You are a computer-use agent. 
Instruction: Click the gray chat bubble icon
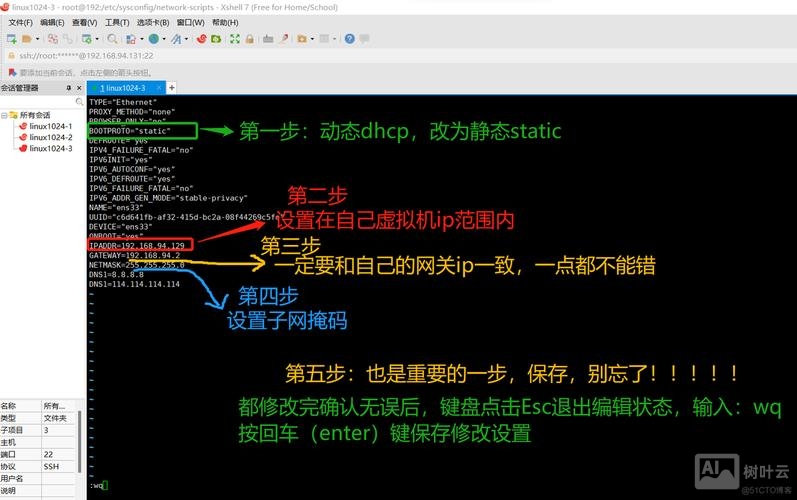[x=364, y=39]
